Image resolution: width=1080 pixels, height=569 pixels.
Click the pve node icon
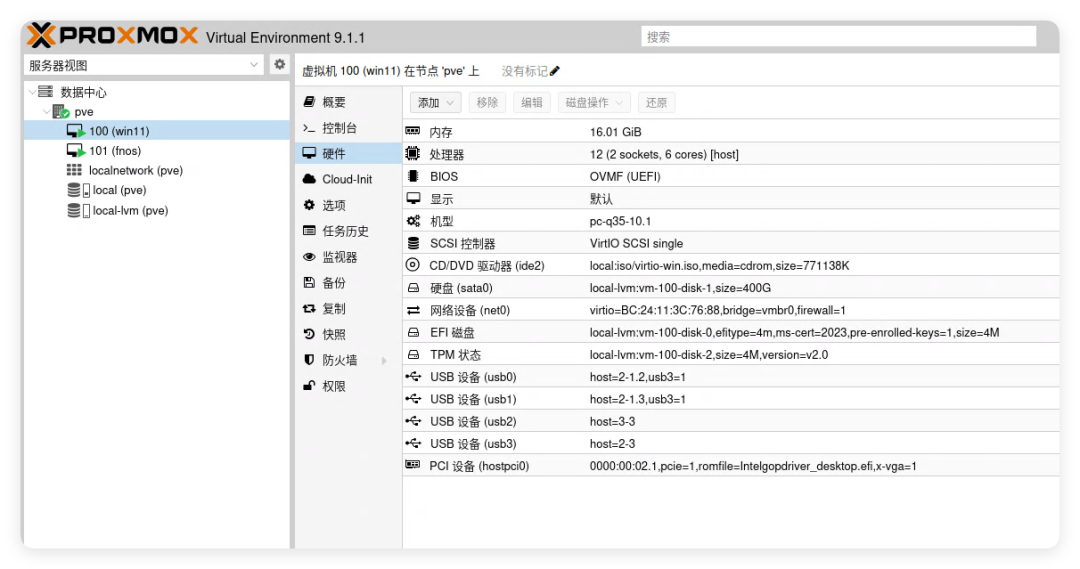[x=61, y=112]
